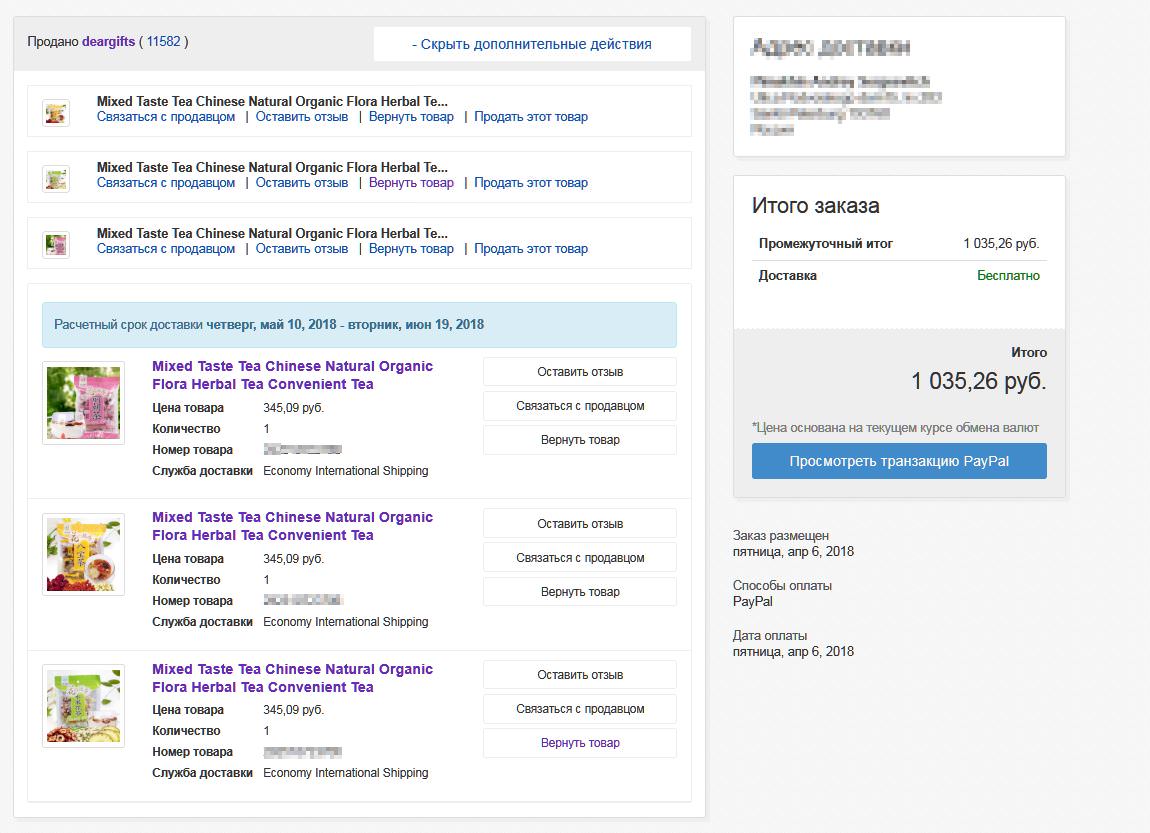The height and width of the screenshot is (833, 1150).
Task: Click the small thumbnail icon in first summary row
Action: click(x=56, y=112)
